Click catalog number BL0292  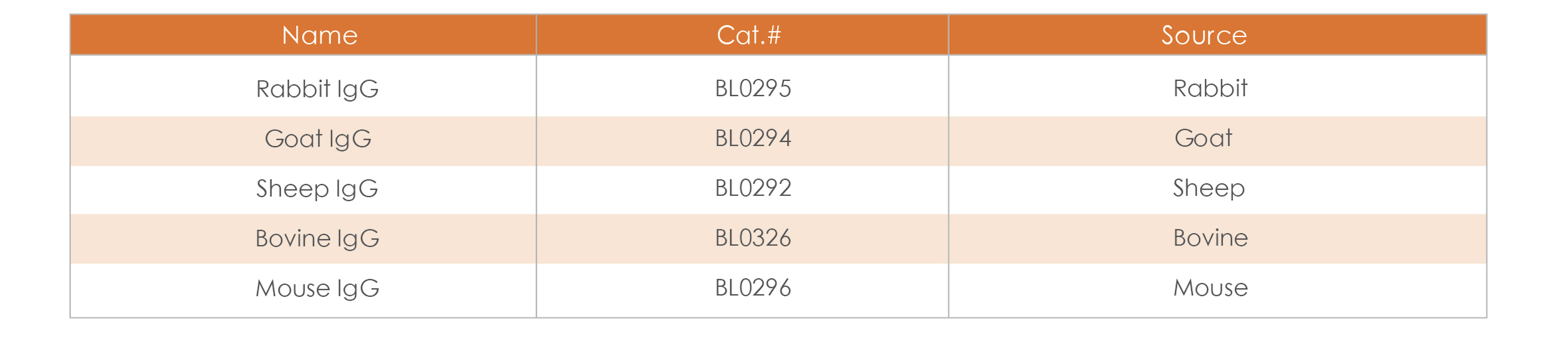(753, 188)
